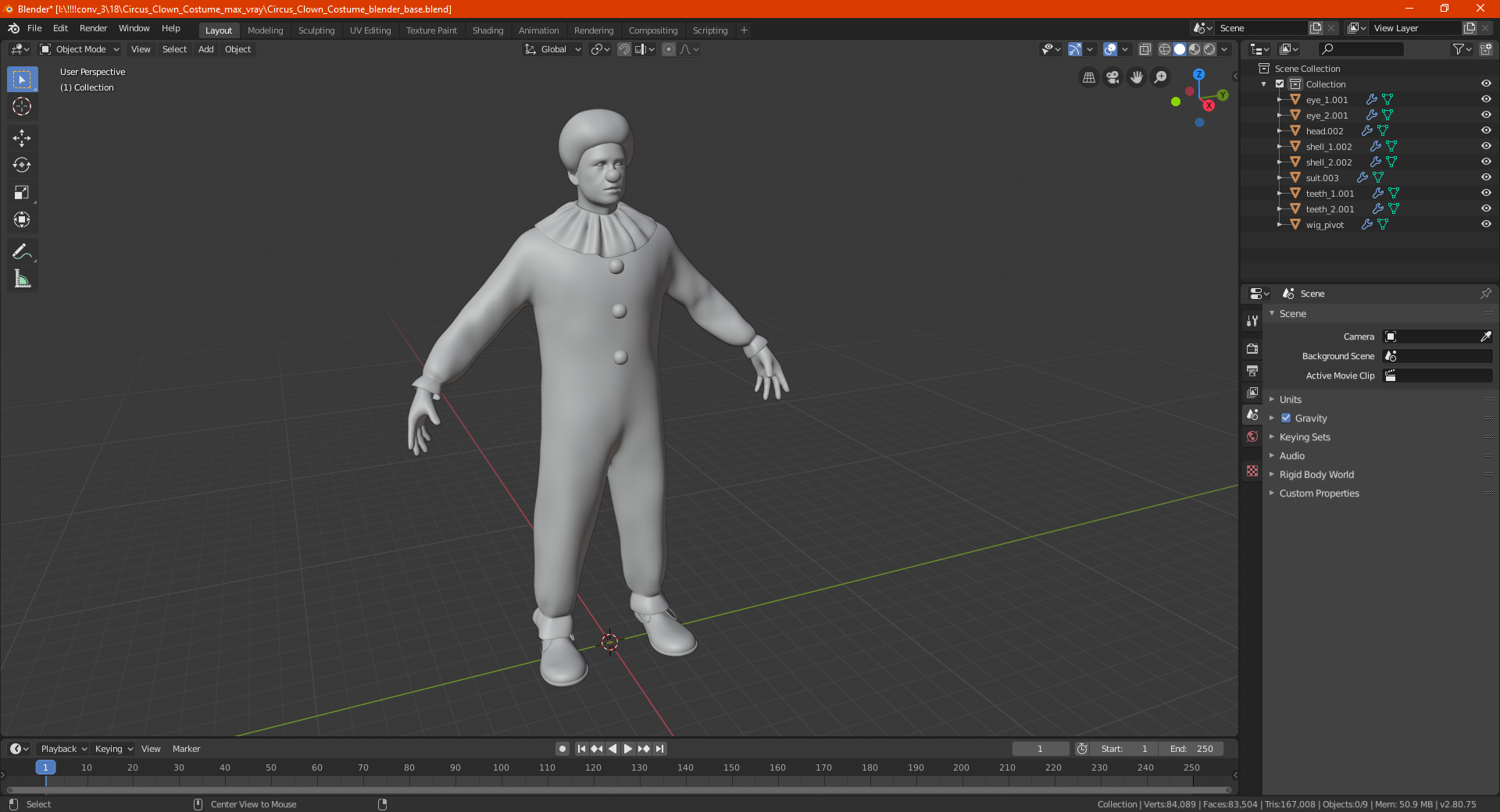Click the frame 1 timeline playhead
This screenshot has width=1500, height=812.
coord(45,767)
